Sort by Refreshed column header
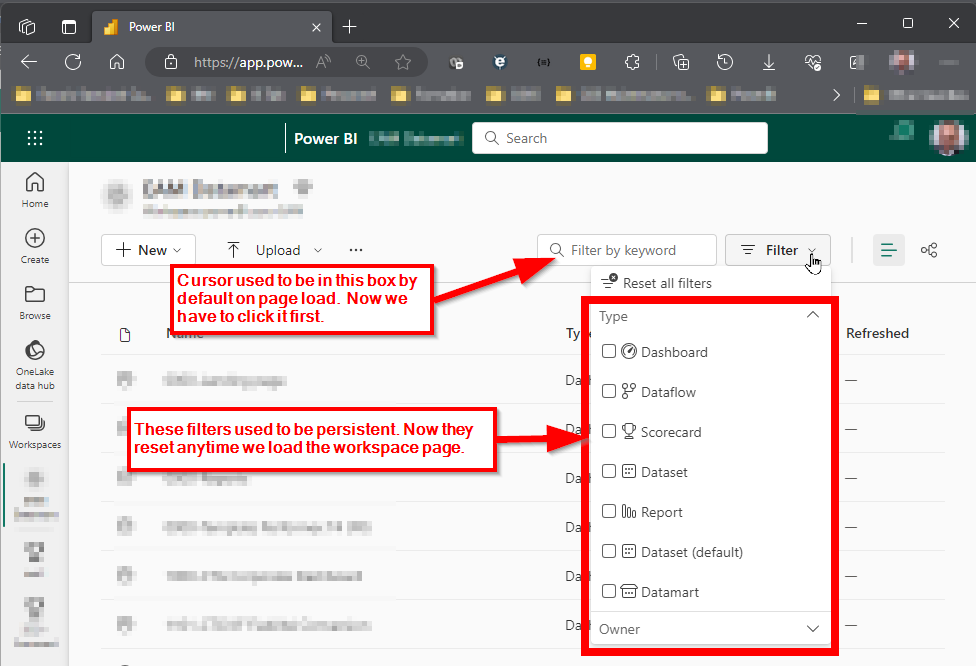976x666 pixels. 877,333
